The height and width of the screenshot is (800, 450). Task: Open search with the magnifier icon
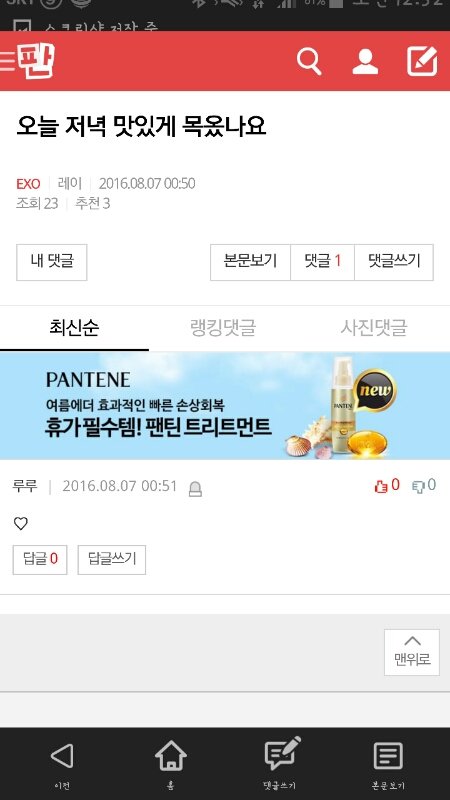tap(309, 61)
